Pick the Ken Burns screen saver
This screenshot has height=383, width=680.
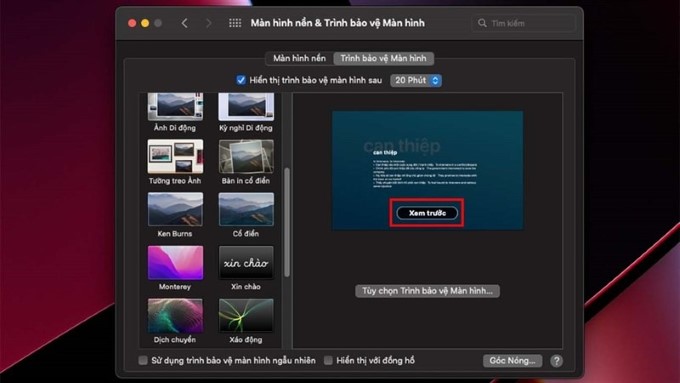[175, 210]
